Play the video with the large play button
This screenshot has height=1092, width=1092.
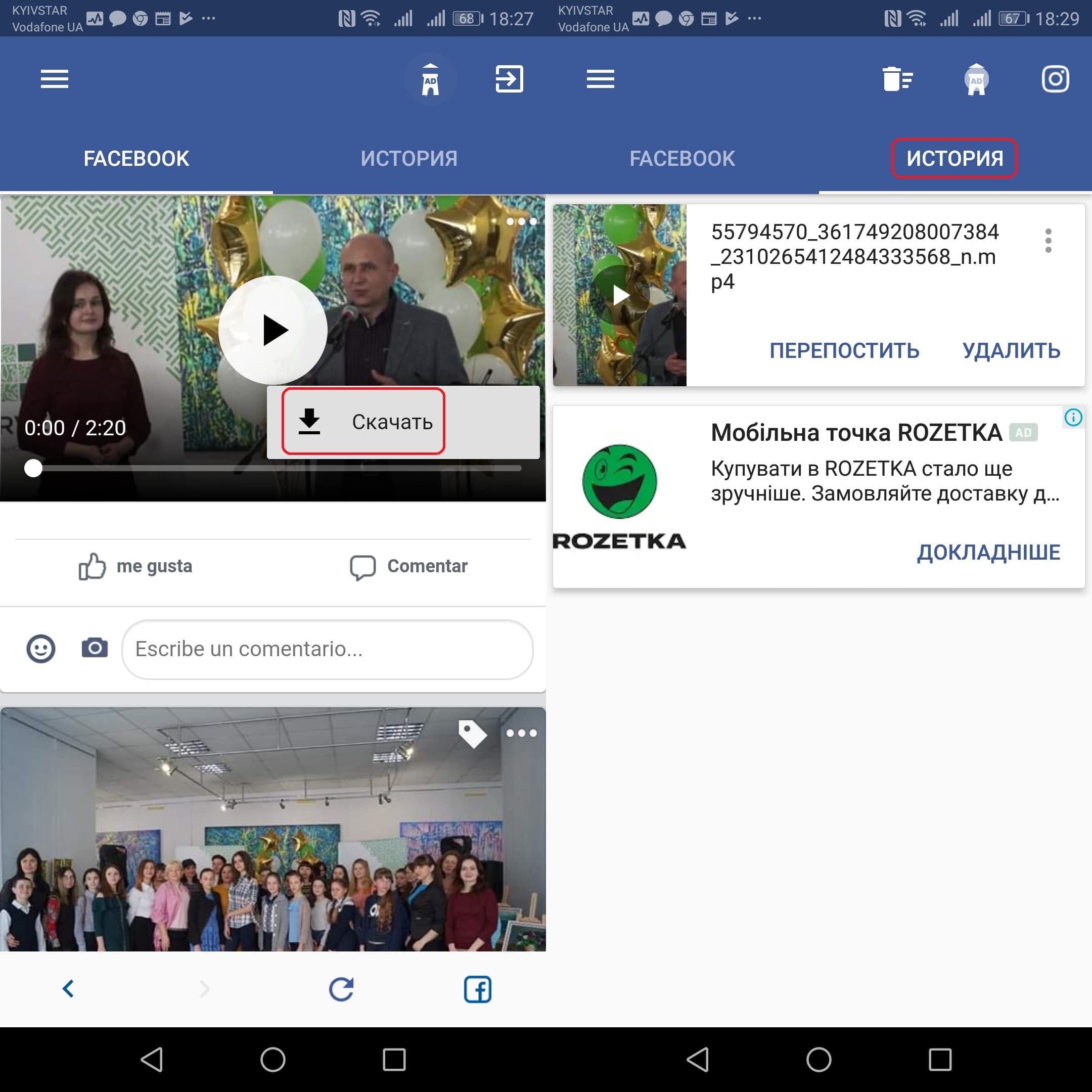[273, 330]
